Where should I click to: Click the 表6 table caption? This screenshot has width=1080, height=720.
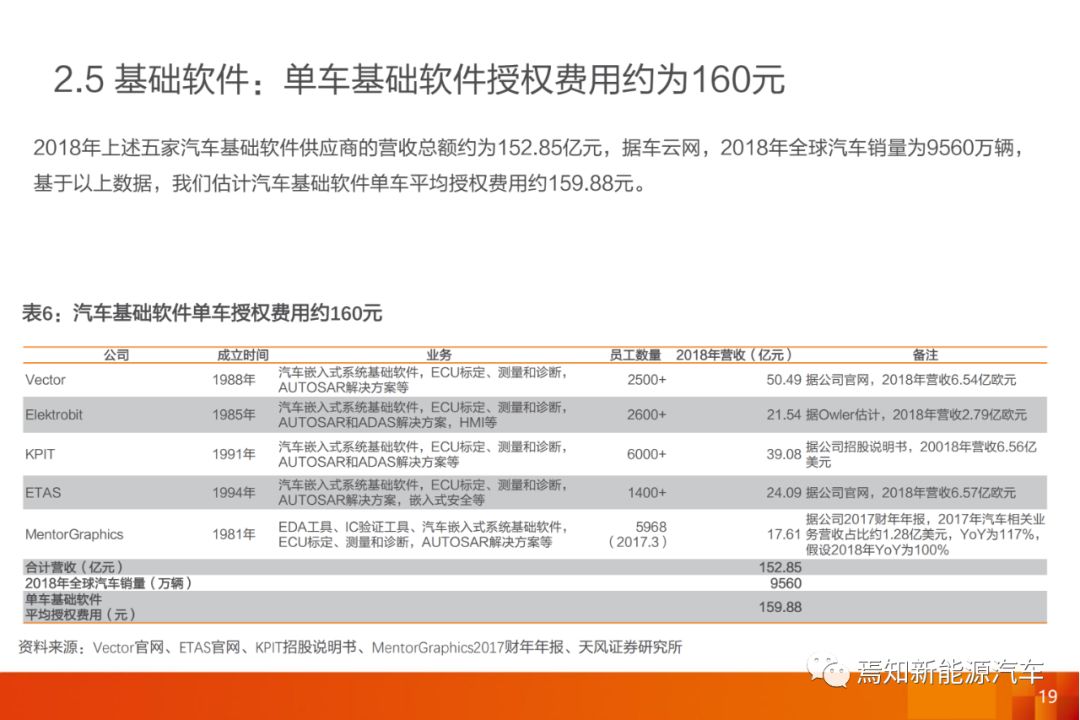click(202, 313)
